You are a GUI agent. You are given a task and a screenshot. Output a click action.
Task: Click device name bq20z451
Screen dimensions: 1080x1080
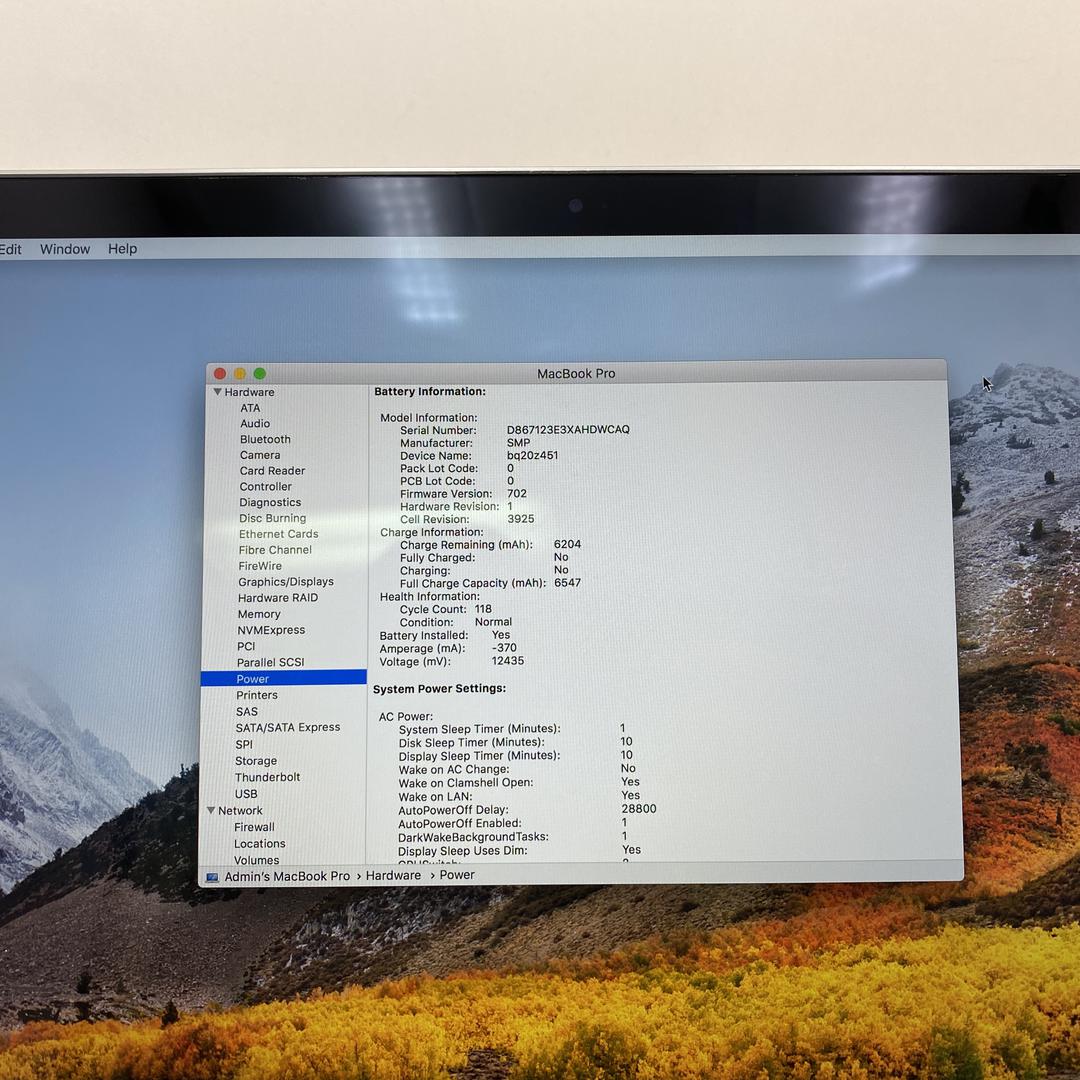[532, 455]
